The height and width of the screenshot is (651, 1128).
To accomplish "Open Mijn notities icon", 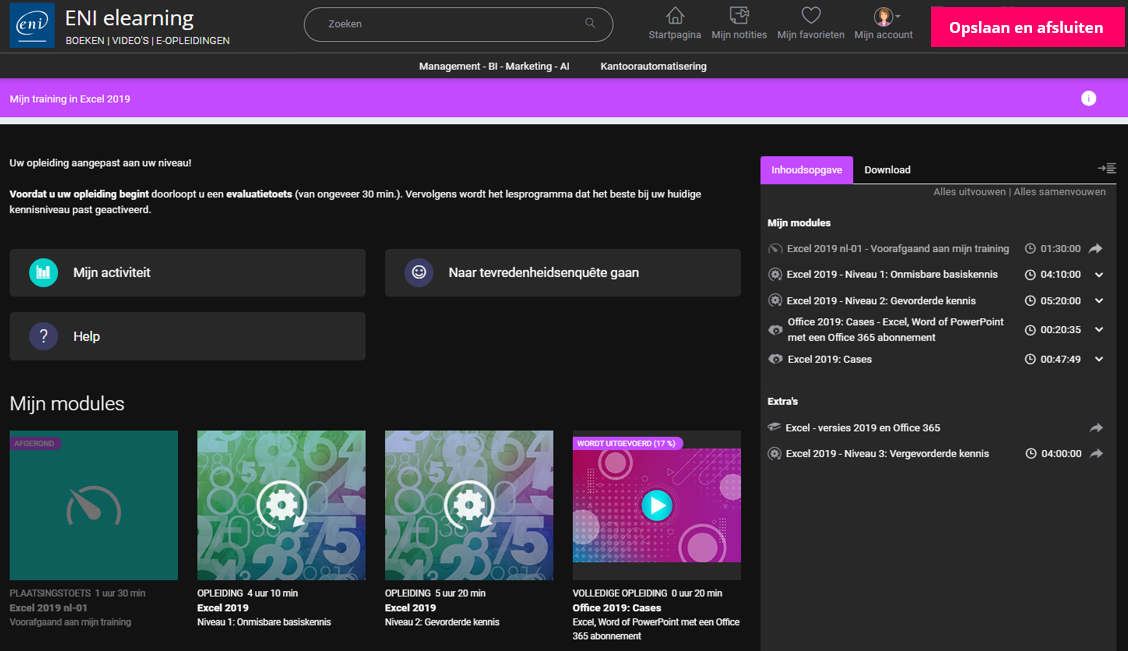I will click(x=739, y=15).
